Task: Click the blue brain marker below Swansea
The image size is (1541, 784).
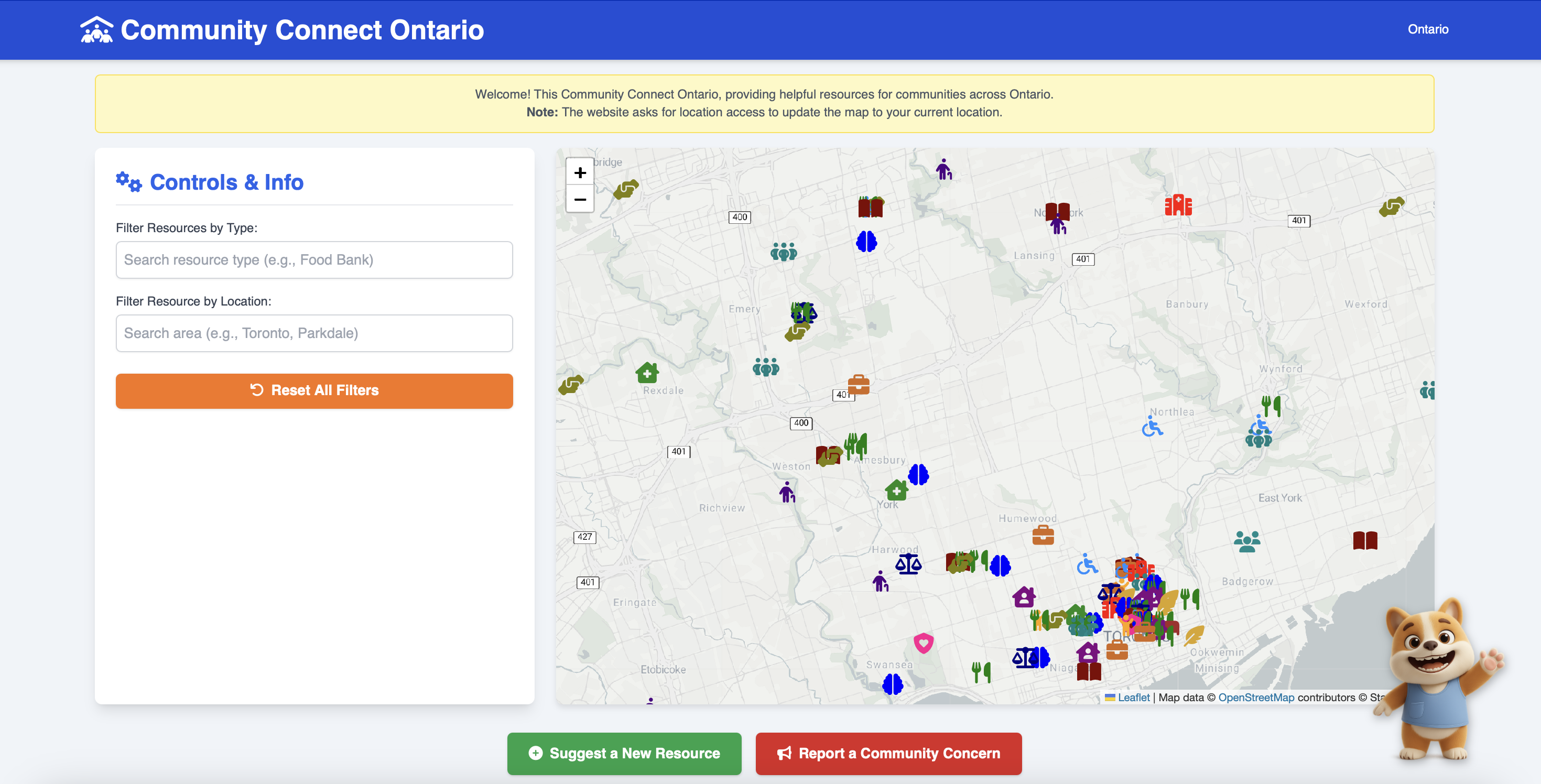Action: pyautogui.click(x=893, y=683)
